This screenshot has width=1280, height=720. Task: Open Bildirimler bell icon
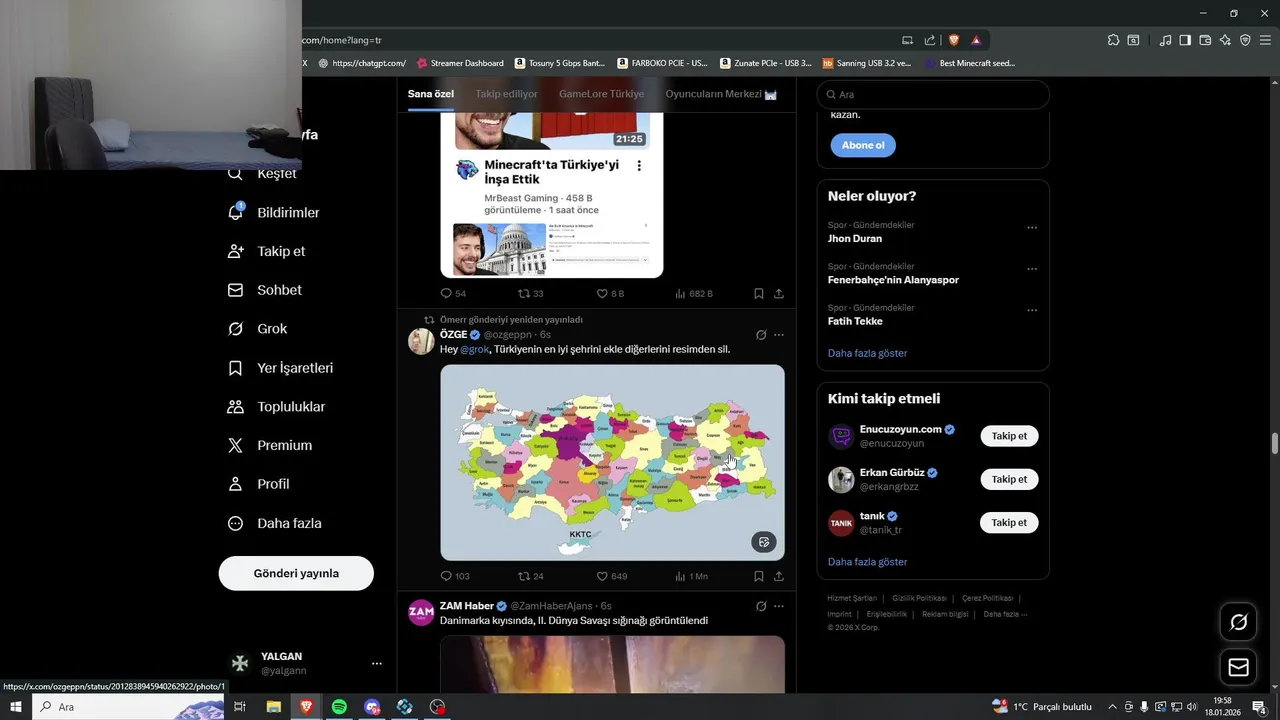tap(236, 212)
